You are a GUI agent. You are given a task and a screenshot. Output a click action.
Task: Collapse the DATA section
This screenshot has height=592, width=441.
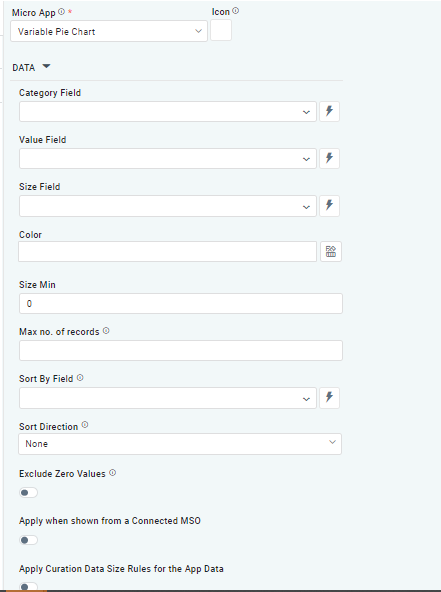tap(46, 67)
